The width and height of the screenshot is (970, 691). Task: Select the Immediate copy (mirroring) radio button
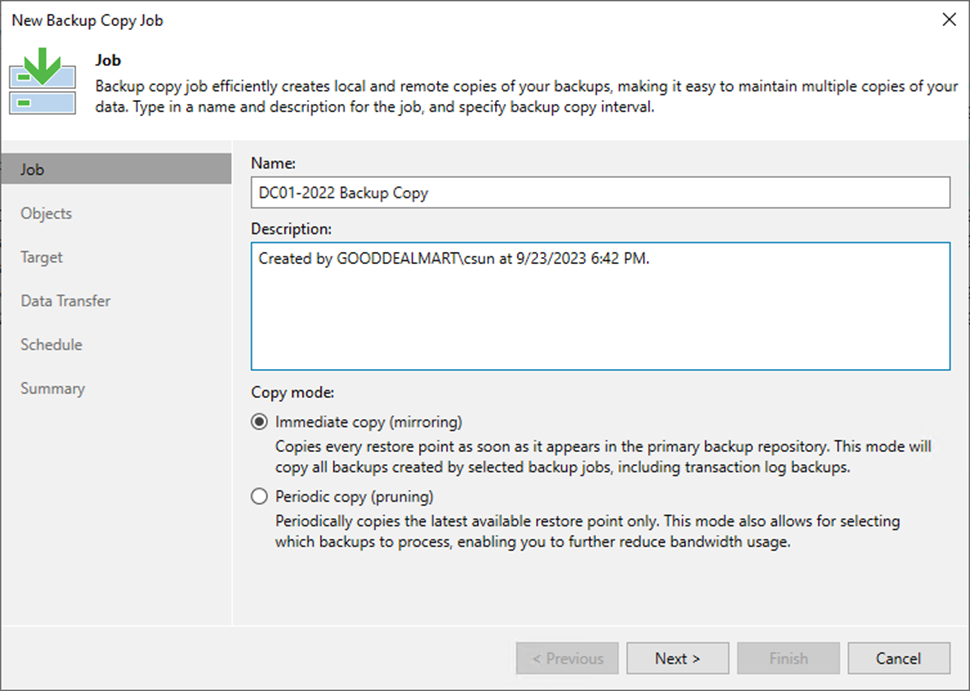[x=259, y=422]
